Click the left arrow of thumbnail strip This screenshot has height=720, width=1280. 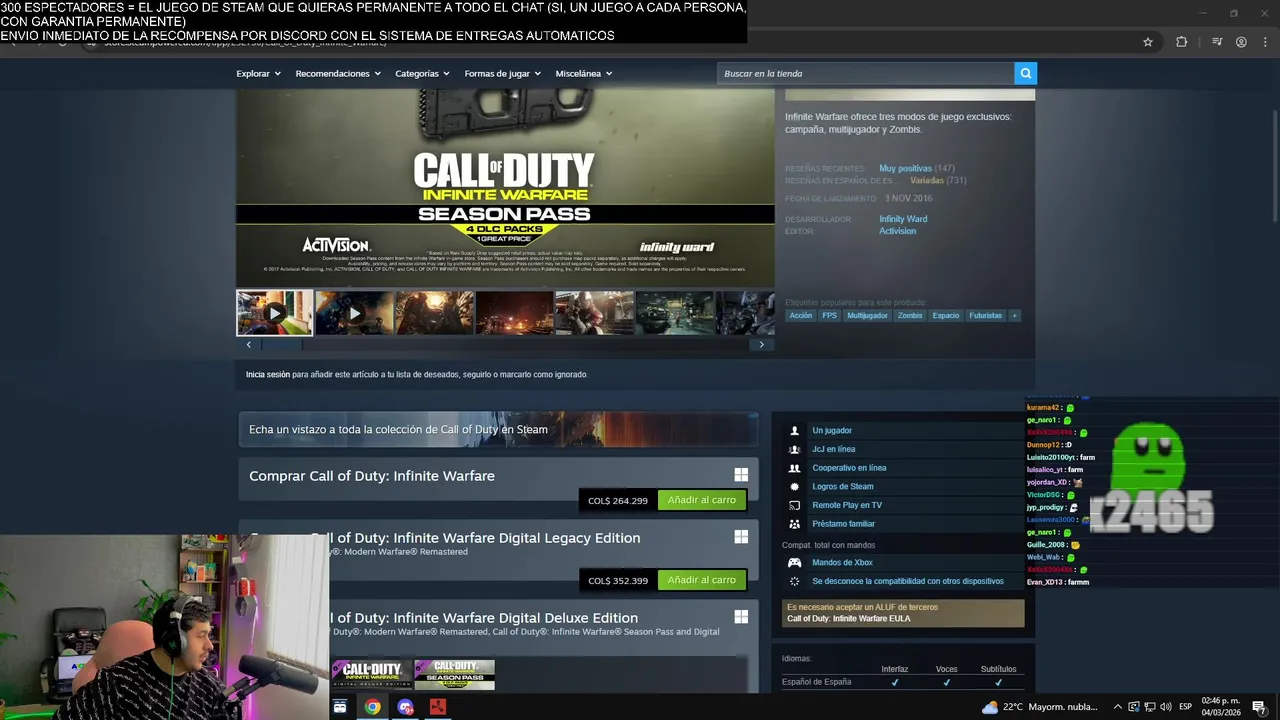249,344
